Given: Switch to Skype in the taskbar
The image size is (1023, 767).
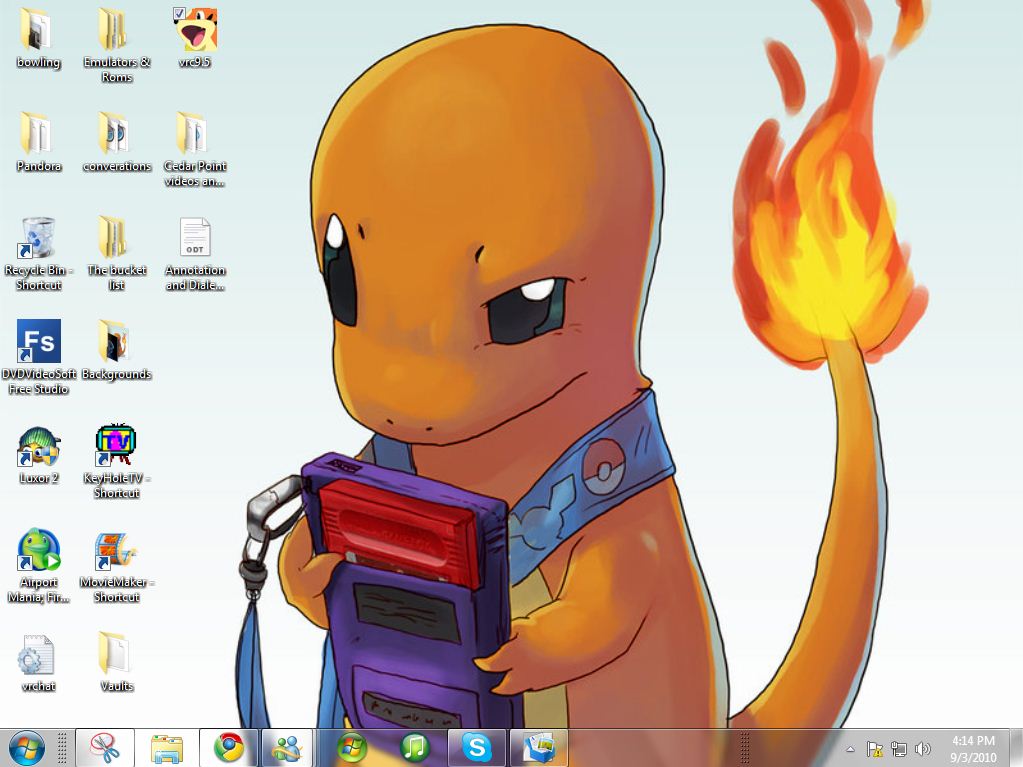Looking at the screenshot, I should click(477, 747).
